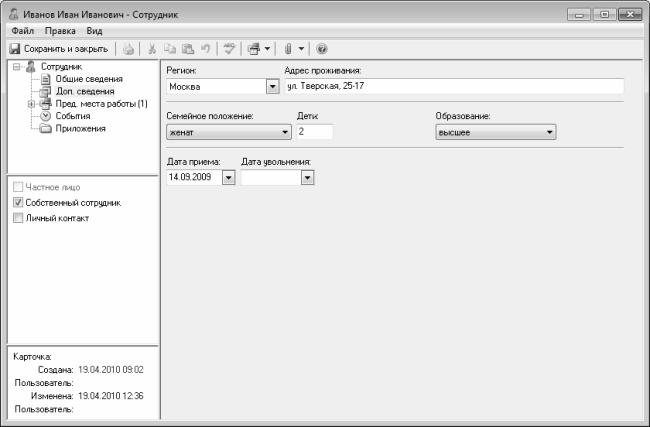Click the undo arrow icon
This screenshot has width=650, height=427.
[x=204, y=49]
